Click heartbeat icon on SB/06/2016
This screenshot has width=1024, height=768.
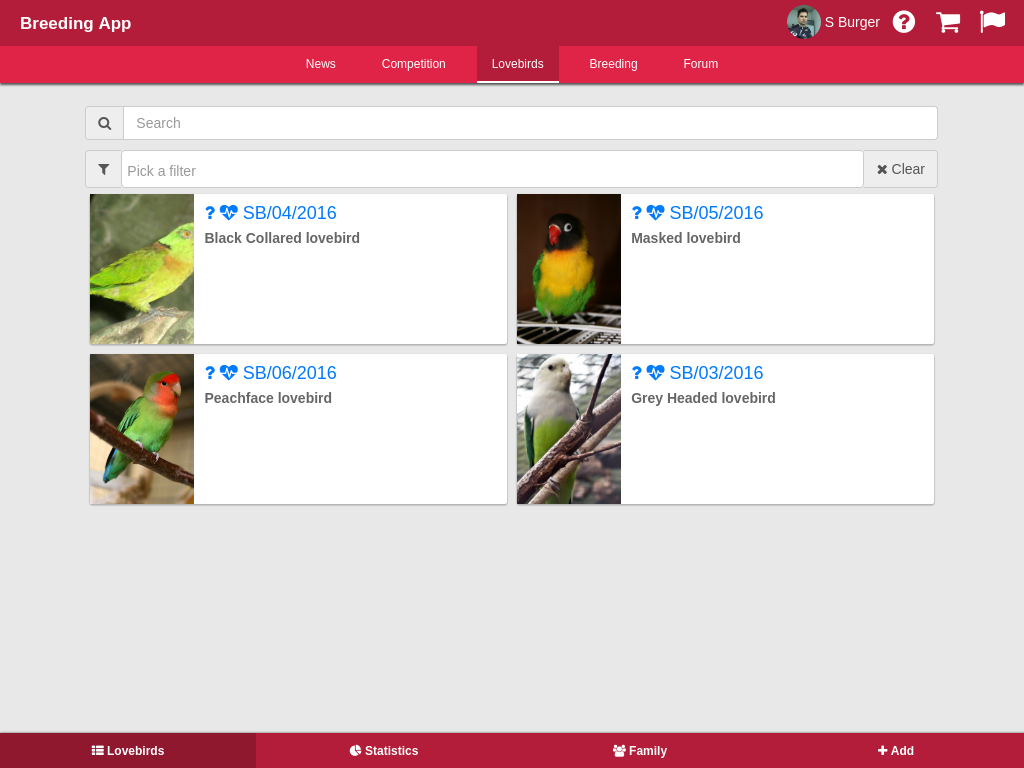point(229,373)
